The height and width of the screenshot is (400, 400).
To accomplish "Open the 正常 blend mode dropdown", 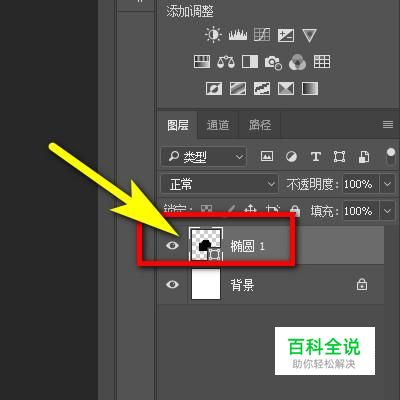I will tap(219, 184).
